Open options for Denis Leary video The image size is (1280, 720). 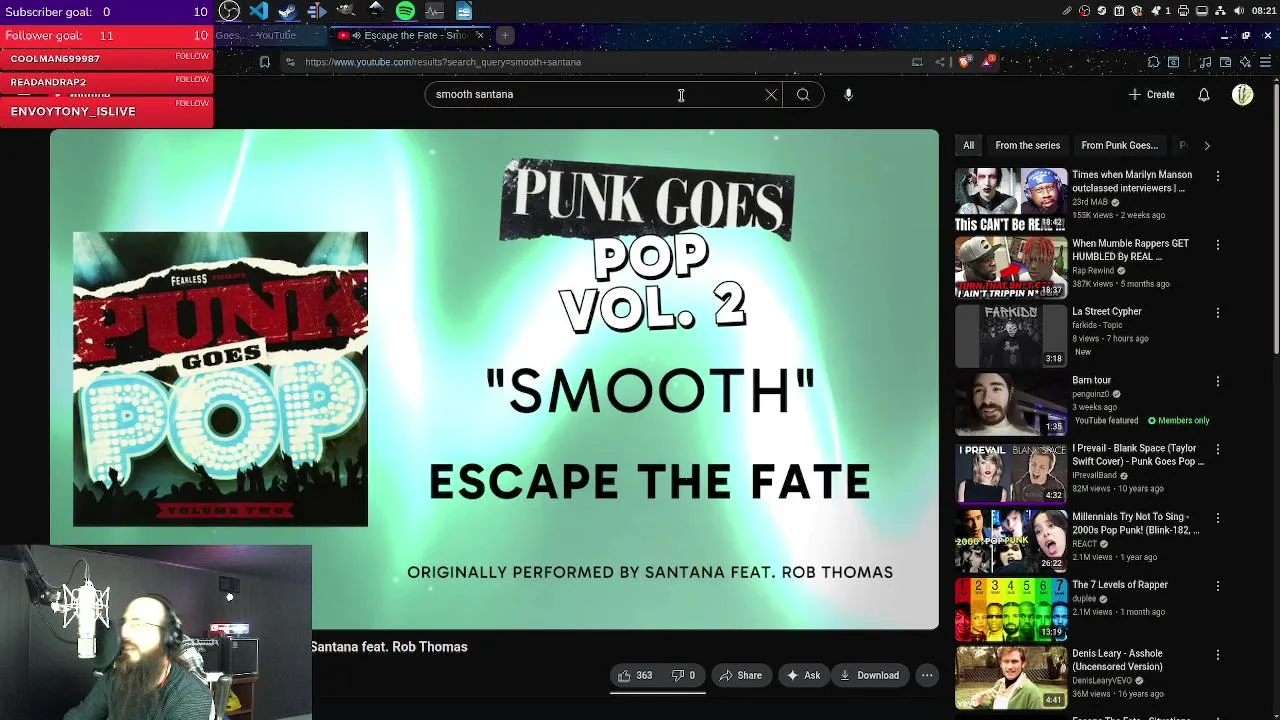click(1217, 655)
